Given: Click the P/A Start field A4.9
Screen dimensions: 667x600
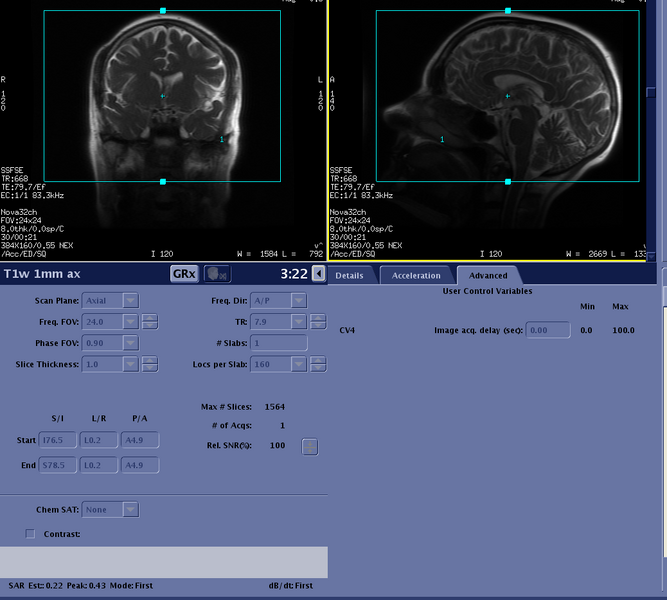Looking at the screenshot, I should [x=140, y=440].
